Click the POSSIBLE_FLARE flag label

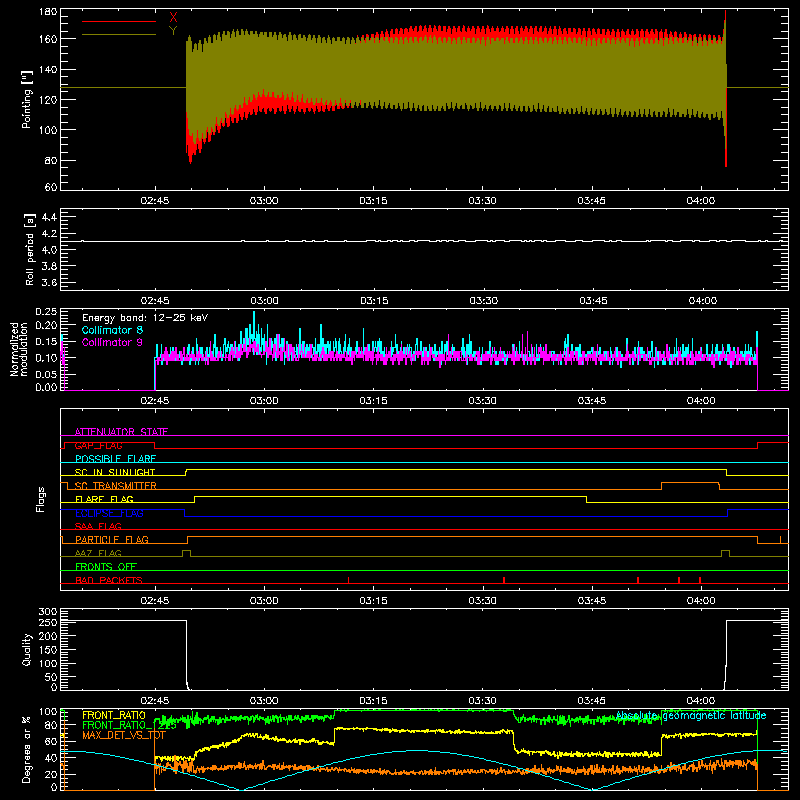click(115, 459)
